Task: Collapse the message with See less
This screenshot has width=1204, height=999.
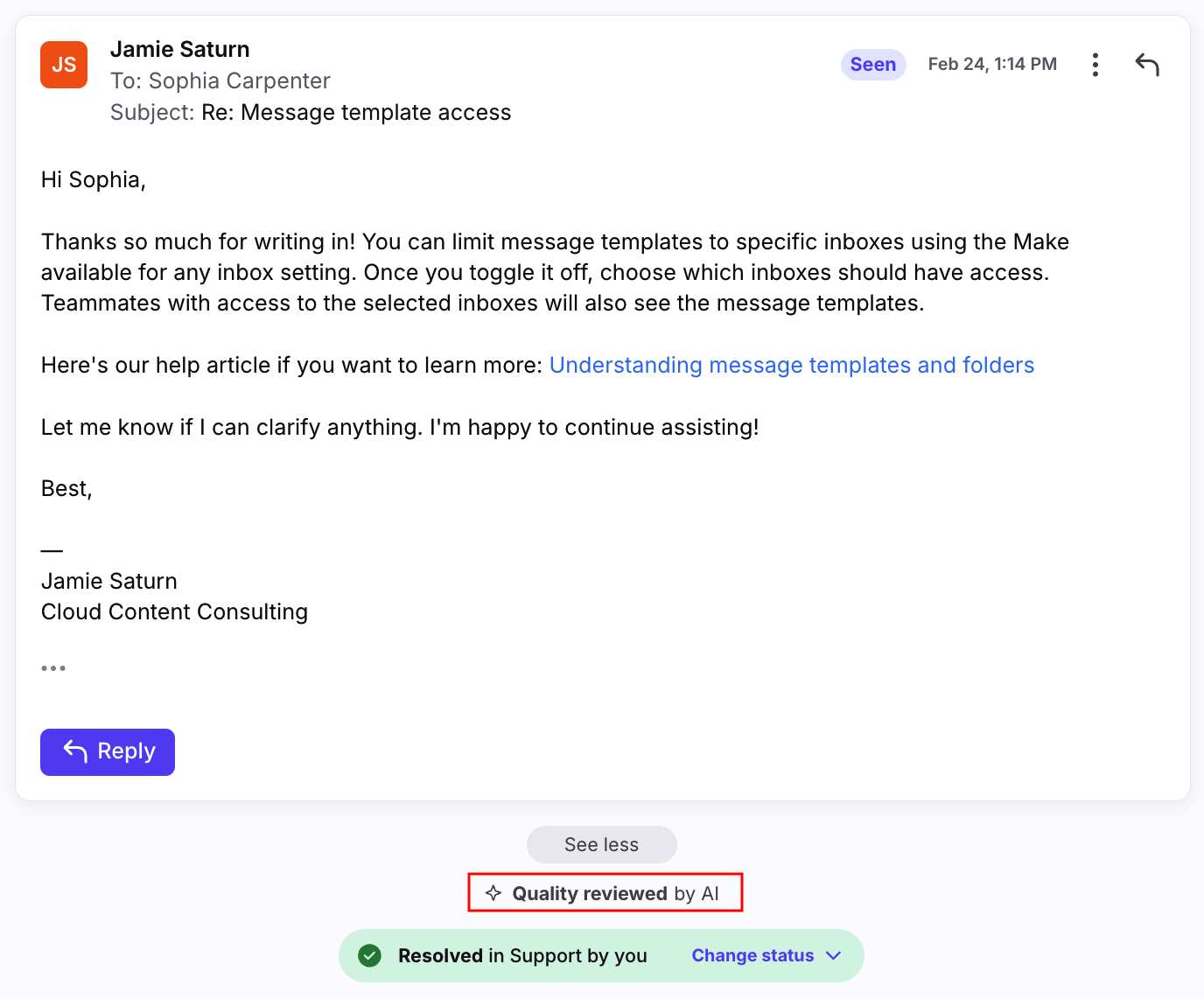Action: pos(601,844)
